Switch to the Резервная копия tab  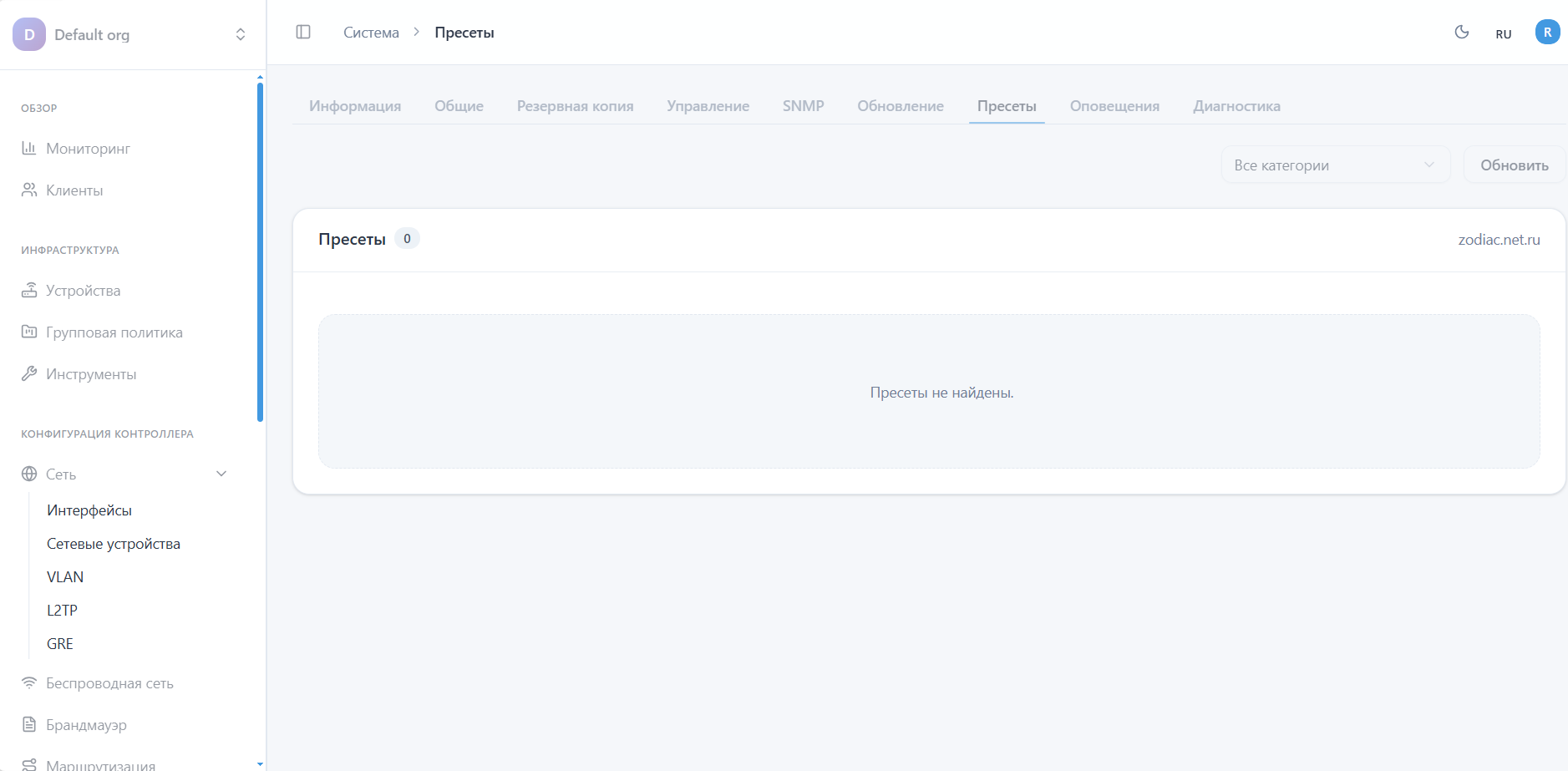575,106
